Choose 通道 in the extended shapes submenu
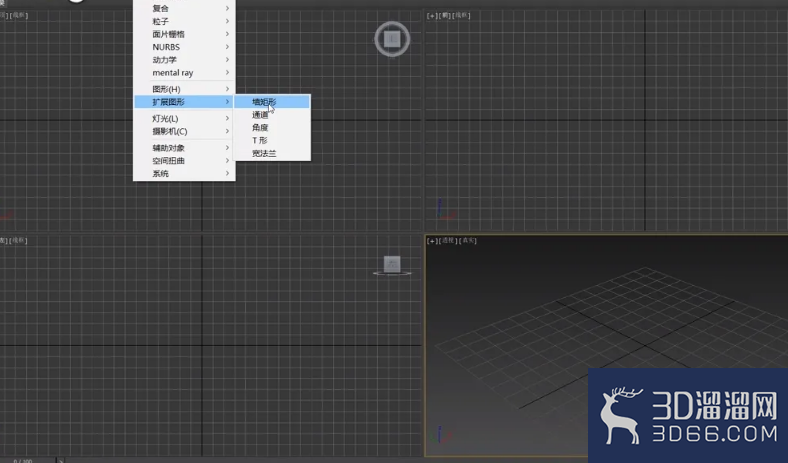This screenshot has height=463, width=788. (x=272, y=115)
